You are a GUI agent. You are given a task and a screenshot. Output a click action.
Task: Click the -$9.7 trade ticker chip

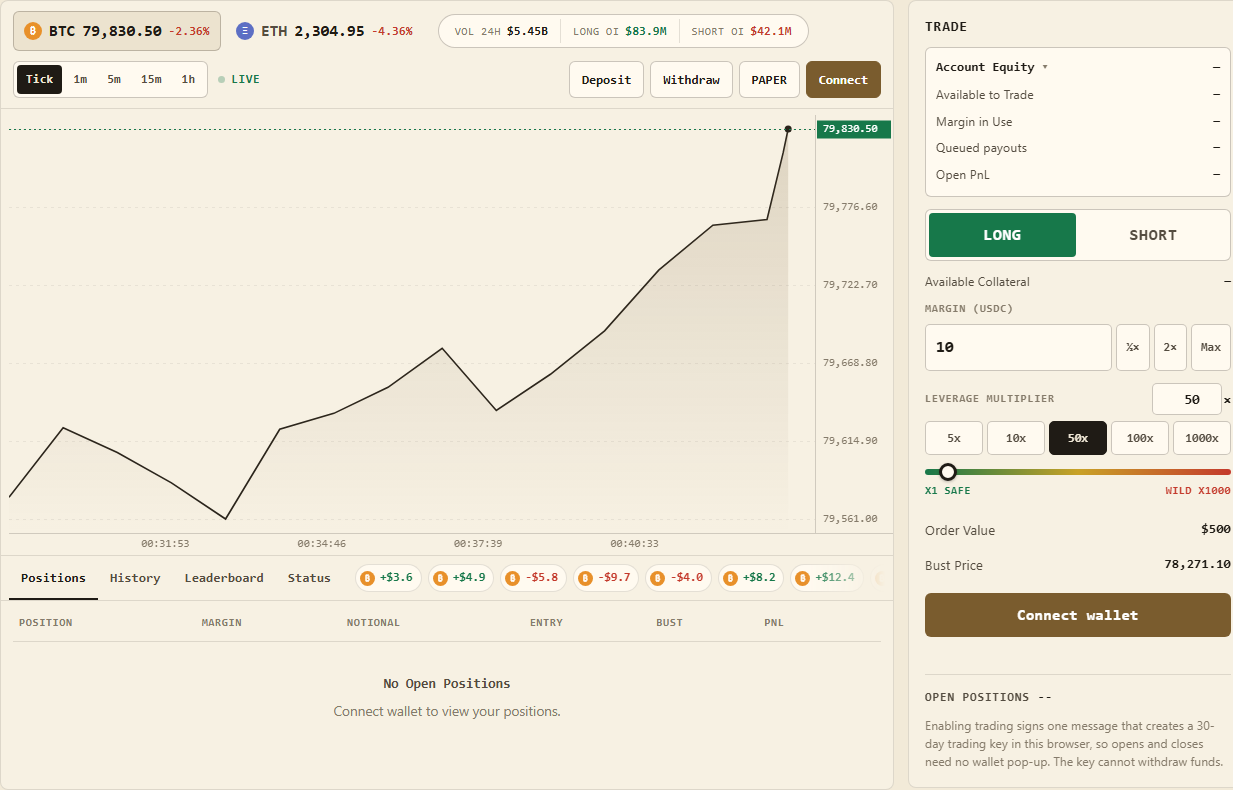point(606,578)
